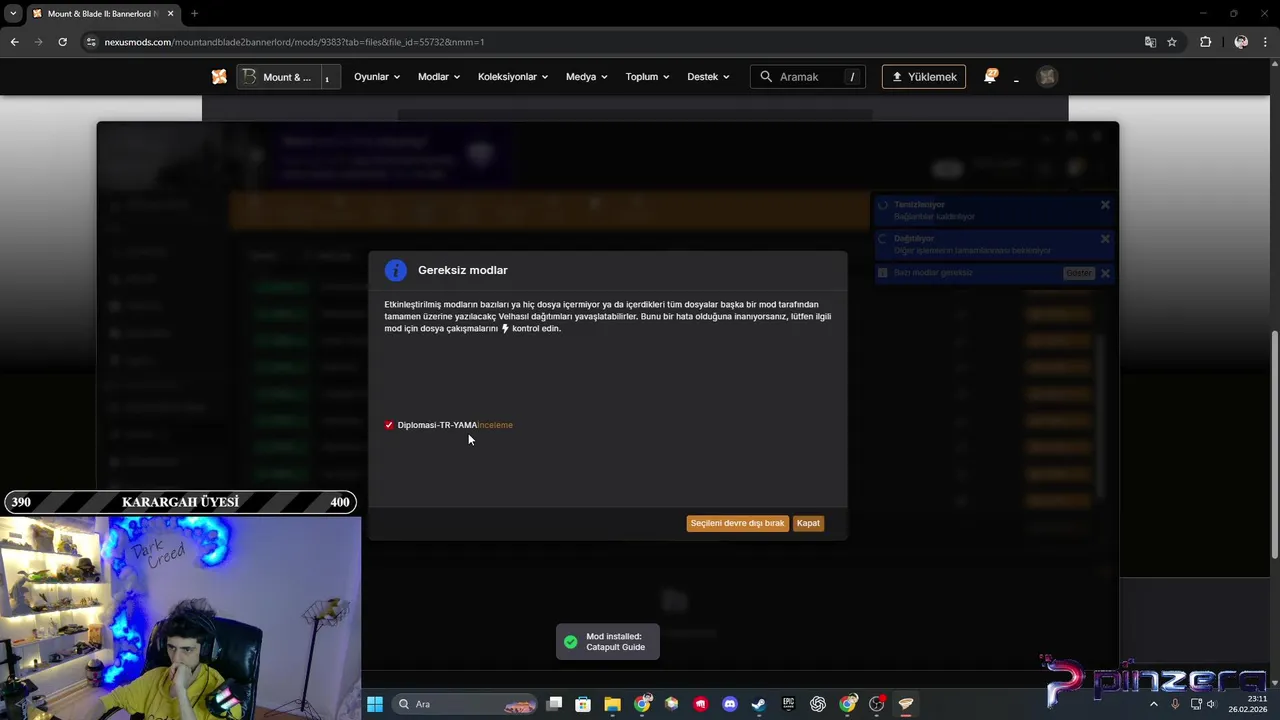Click the Aramak search field
Viewport: 1280px width, 720px height.
pyautogui.click(x=808, y=77)
